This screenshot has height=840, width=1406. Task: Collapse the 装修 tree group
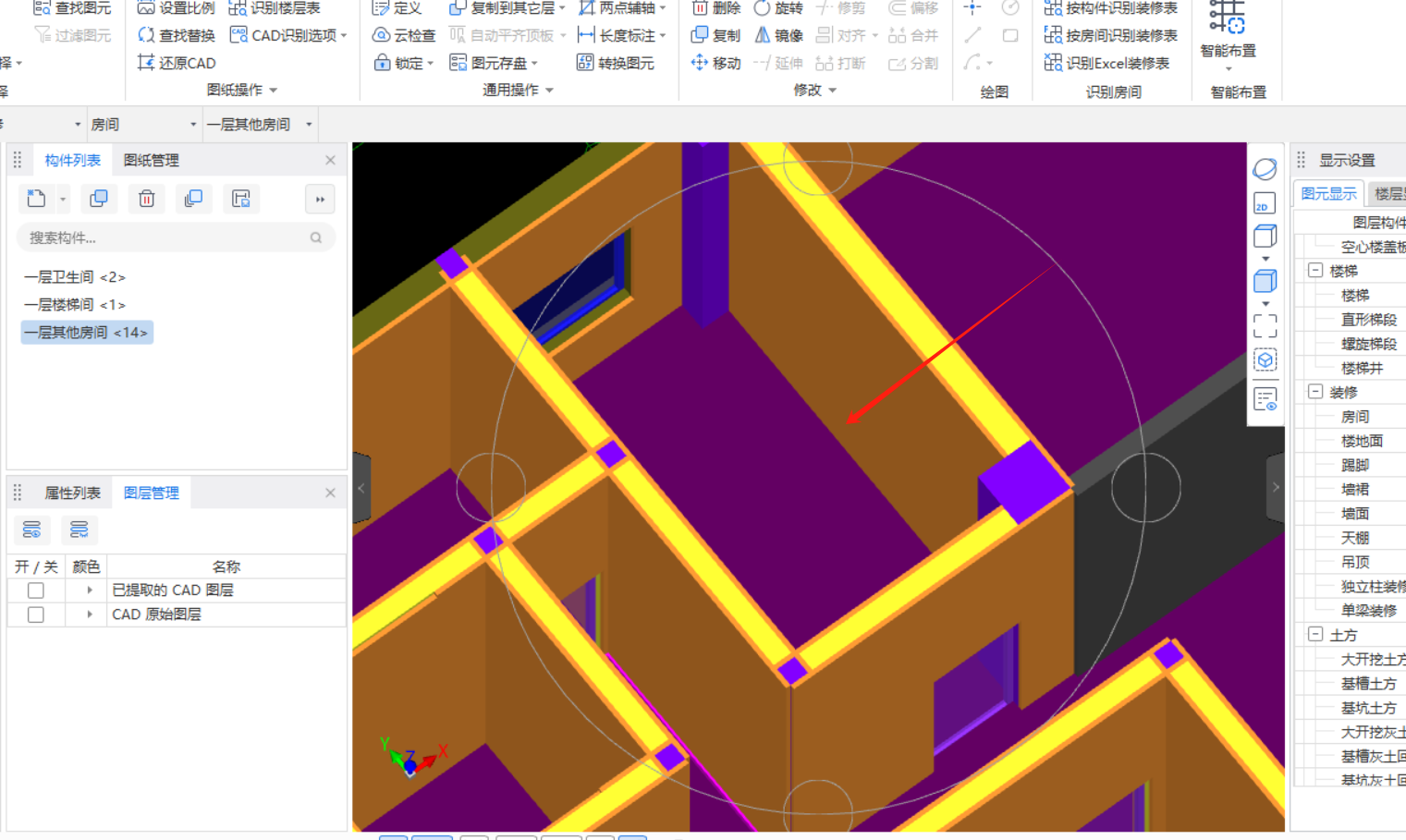tap(1315, 392)
